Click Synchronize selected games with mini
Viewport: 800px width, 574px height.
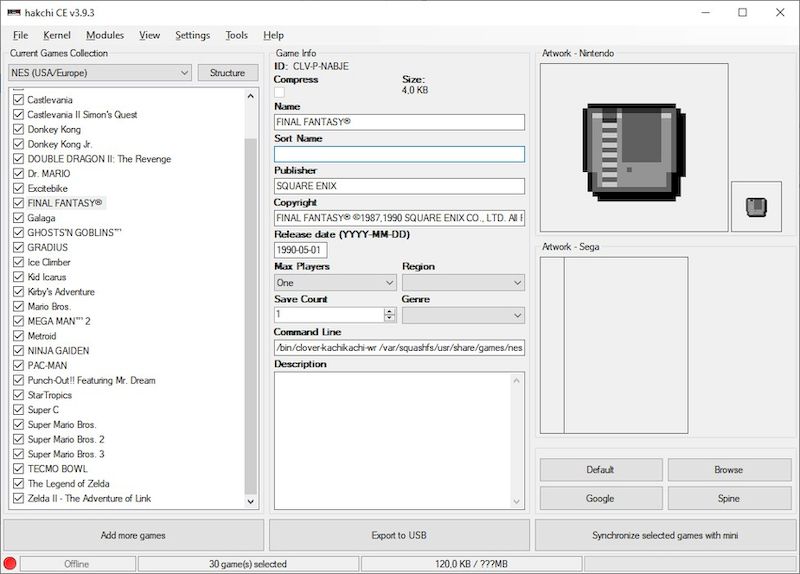click(665, 535)
